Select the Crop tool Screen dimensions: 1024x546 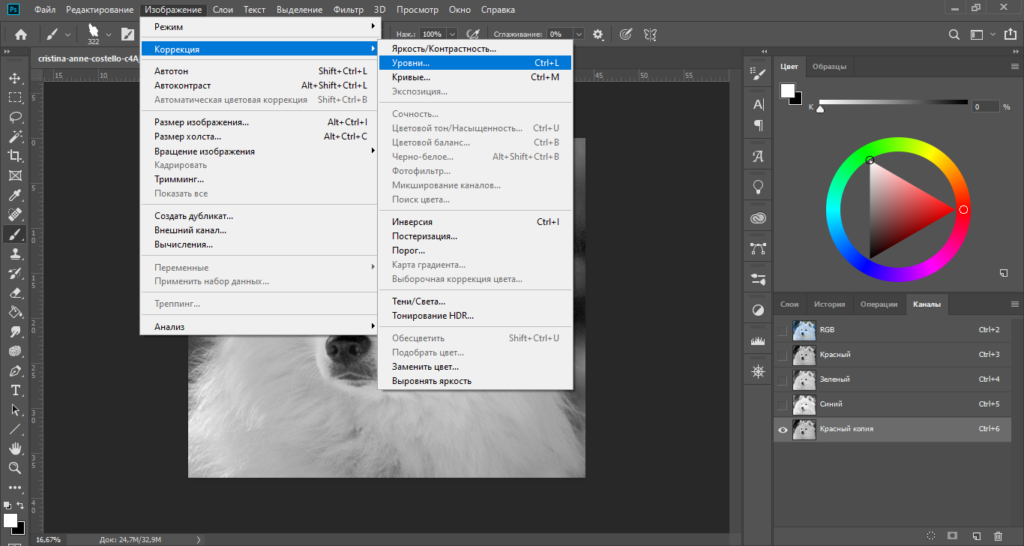coord(15,156)
